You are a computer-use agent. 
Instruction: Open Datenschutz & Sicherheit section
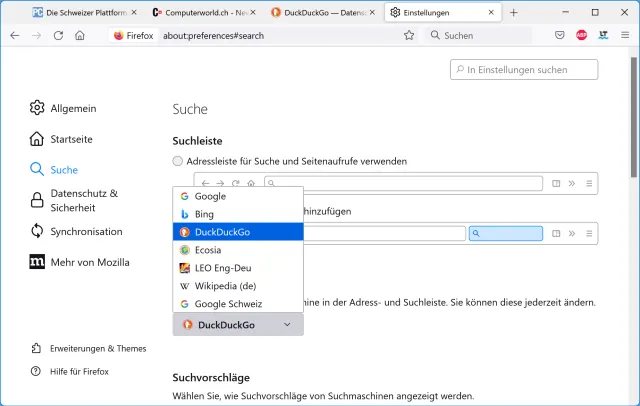pos(73,200)
